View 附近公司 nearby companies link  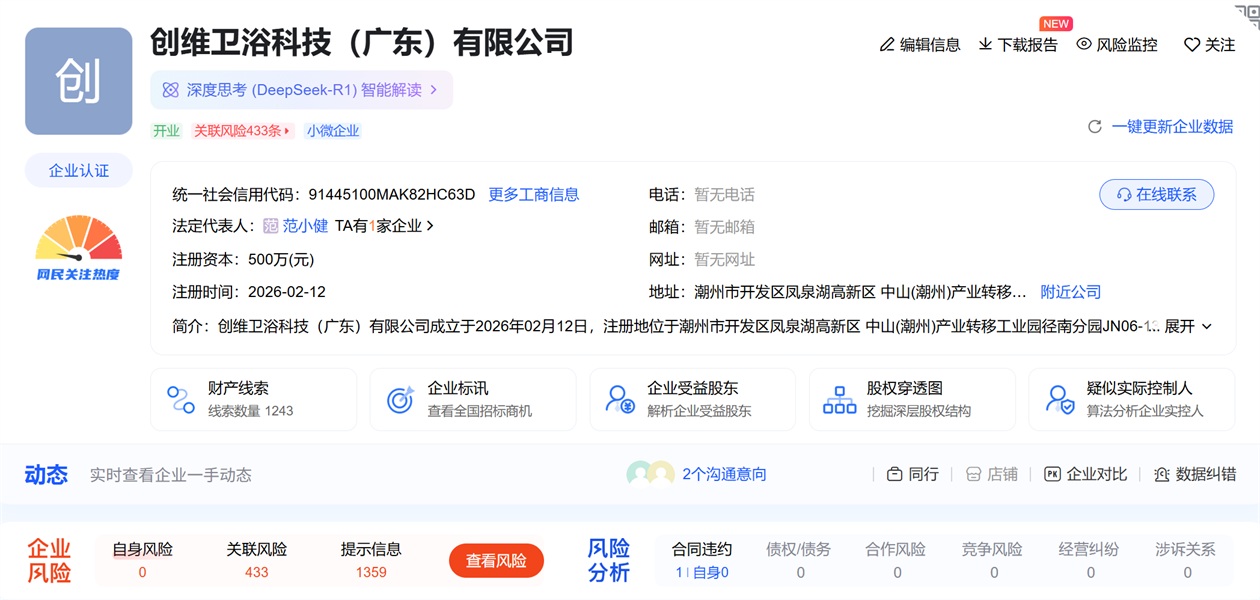1070,292
